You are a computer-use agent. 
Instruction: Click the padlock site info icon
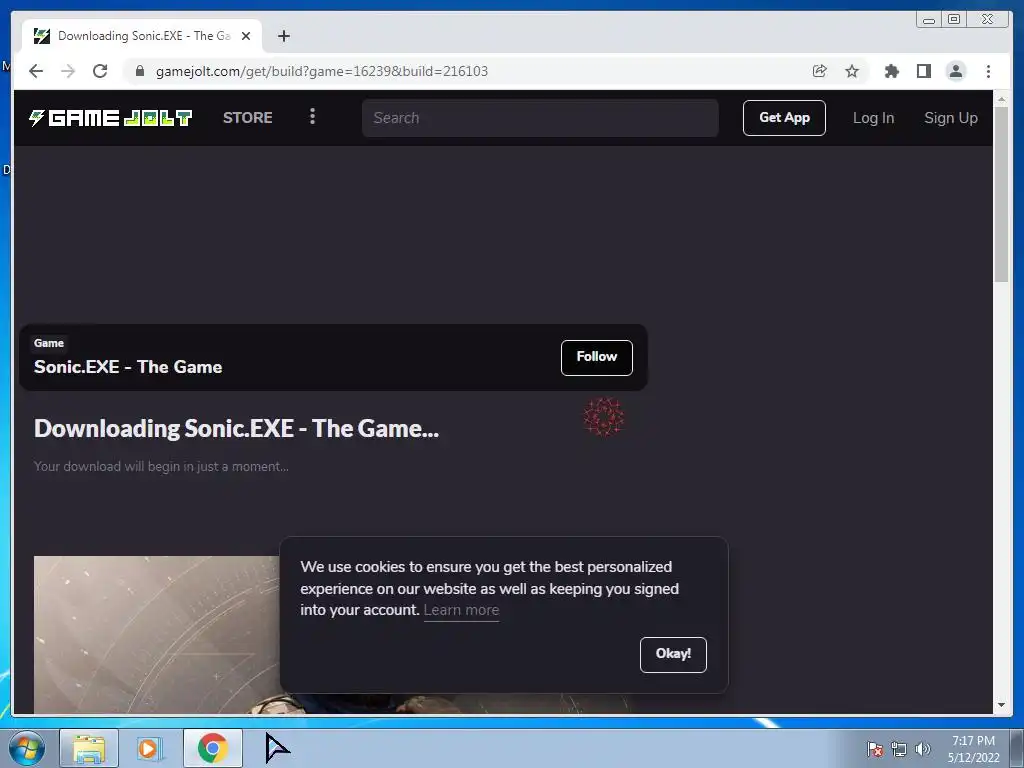(139, 71)
